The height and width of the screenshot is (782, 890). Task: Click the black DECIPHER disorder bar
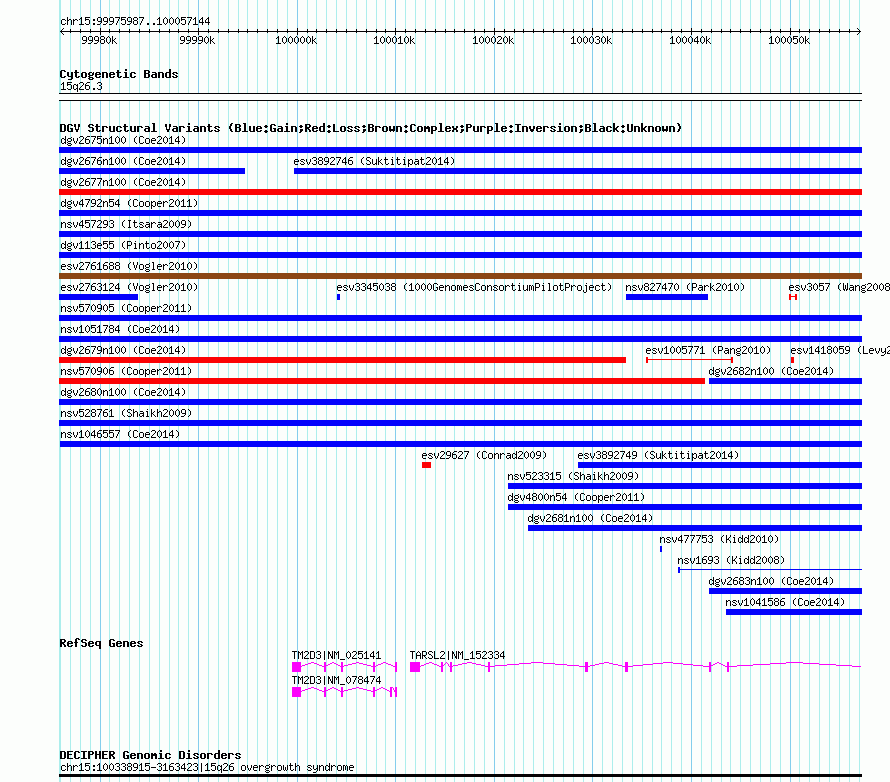point(460,775)
